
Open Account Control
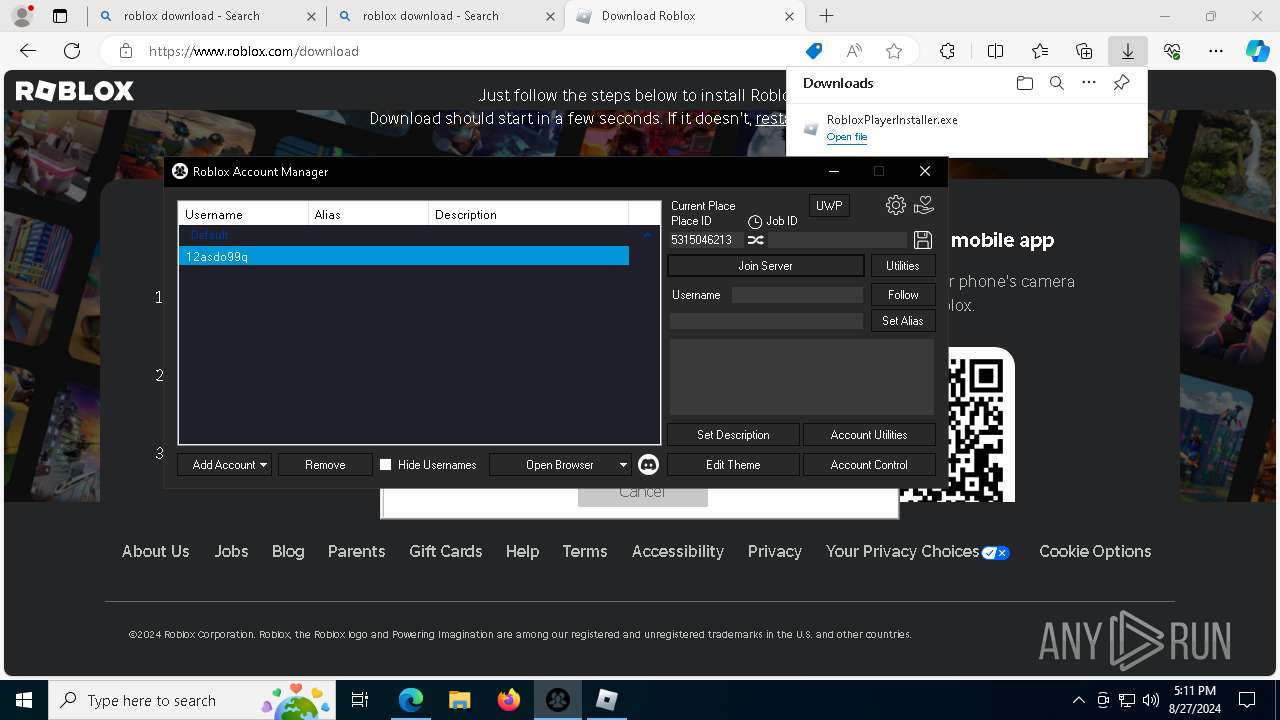(869, 465)
